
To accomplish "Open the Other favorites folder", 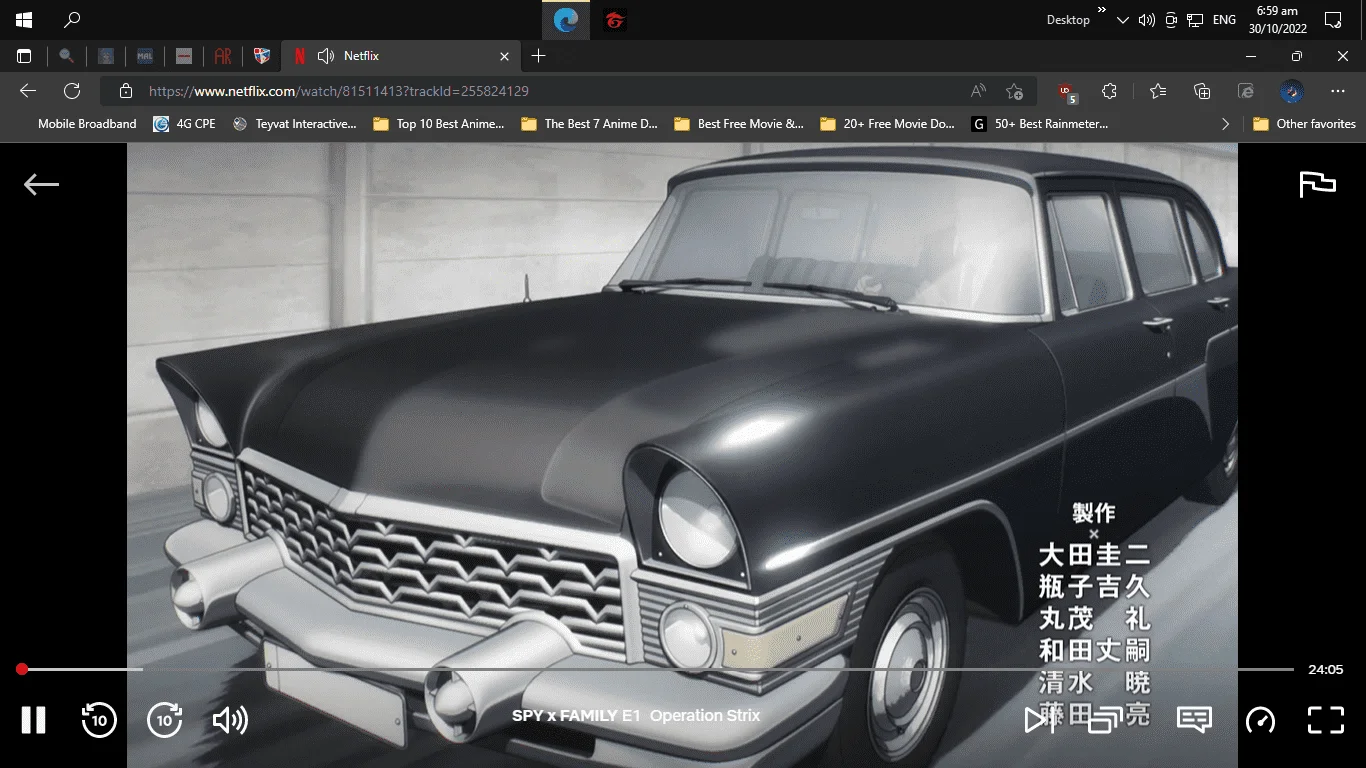I will click(1303, 124).
